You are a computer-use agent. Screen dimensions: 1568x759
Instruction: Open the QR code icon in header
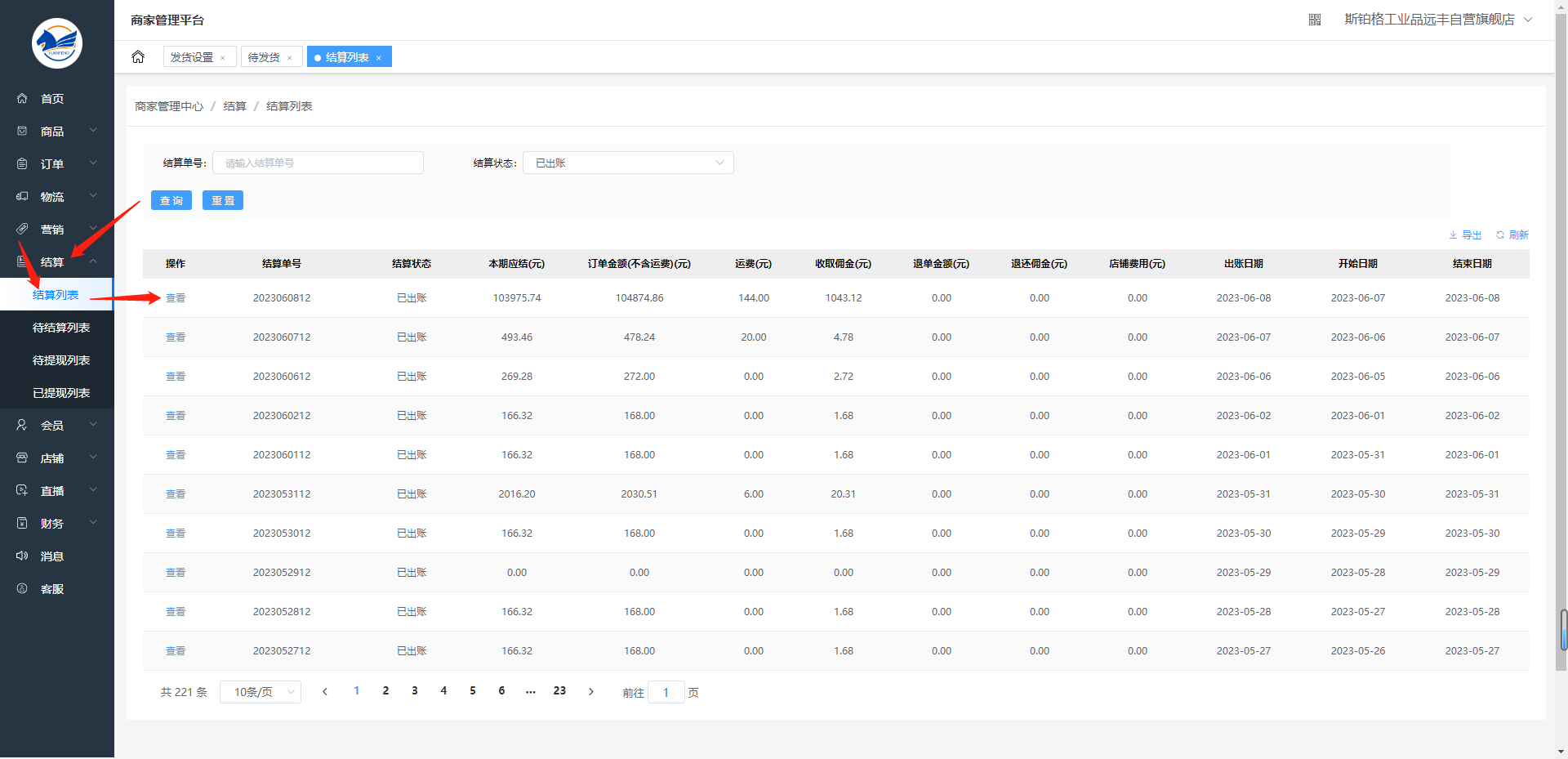tap(1315, 20)
